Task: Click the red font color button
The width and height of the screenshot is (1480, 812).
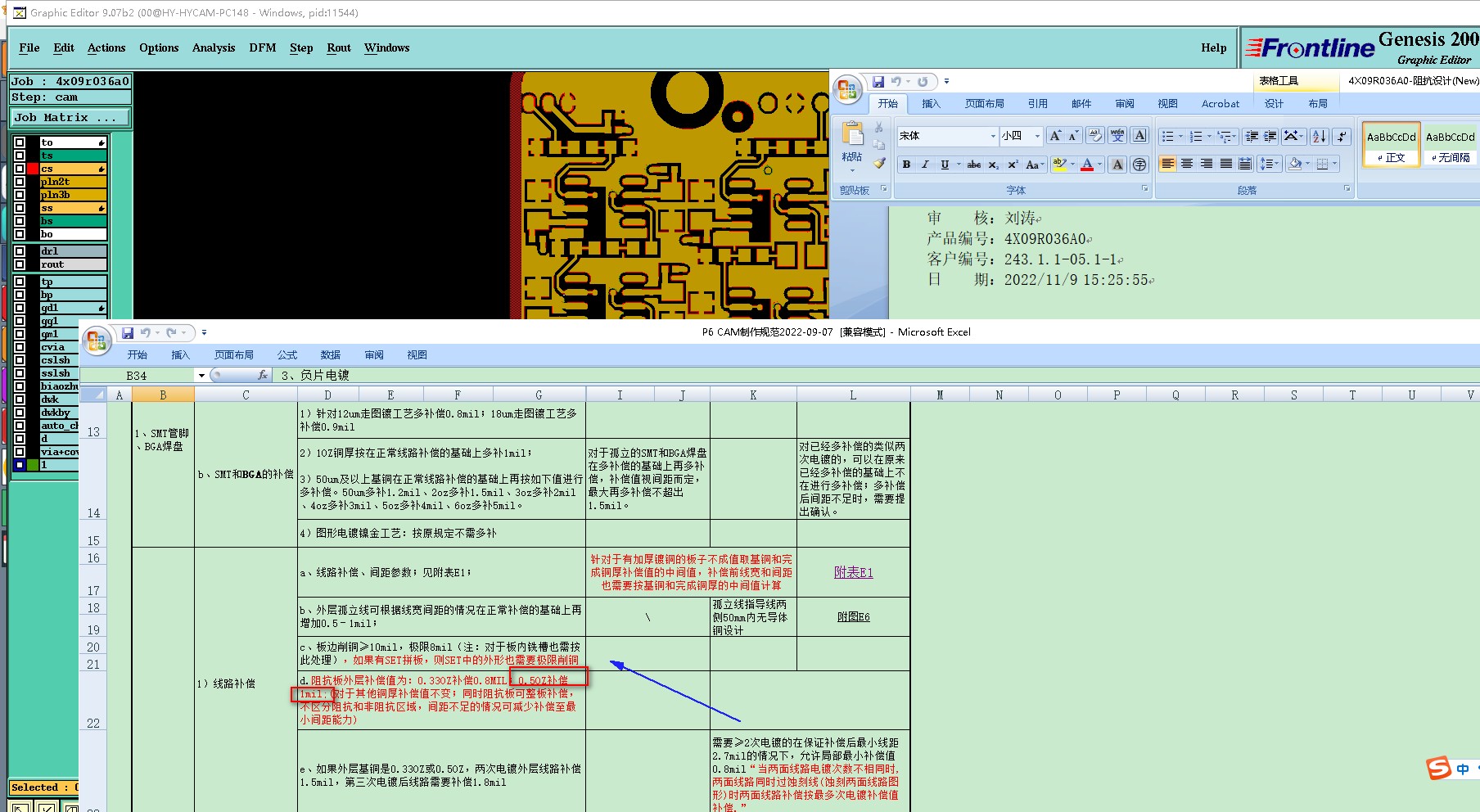Action: [1087, 165]
